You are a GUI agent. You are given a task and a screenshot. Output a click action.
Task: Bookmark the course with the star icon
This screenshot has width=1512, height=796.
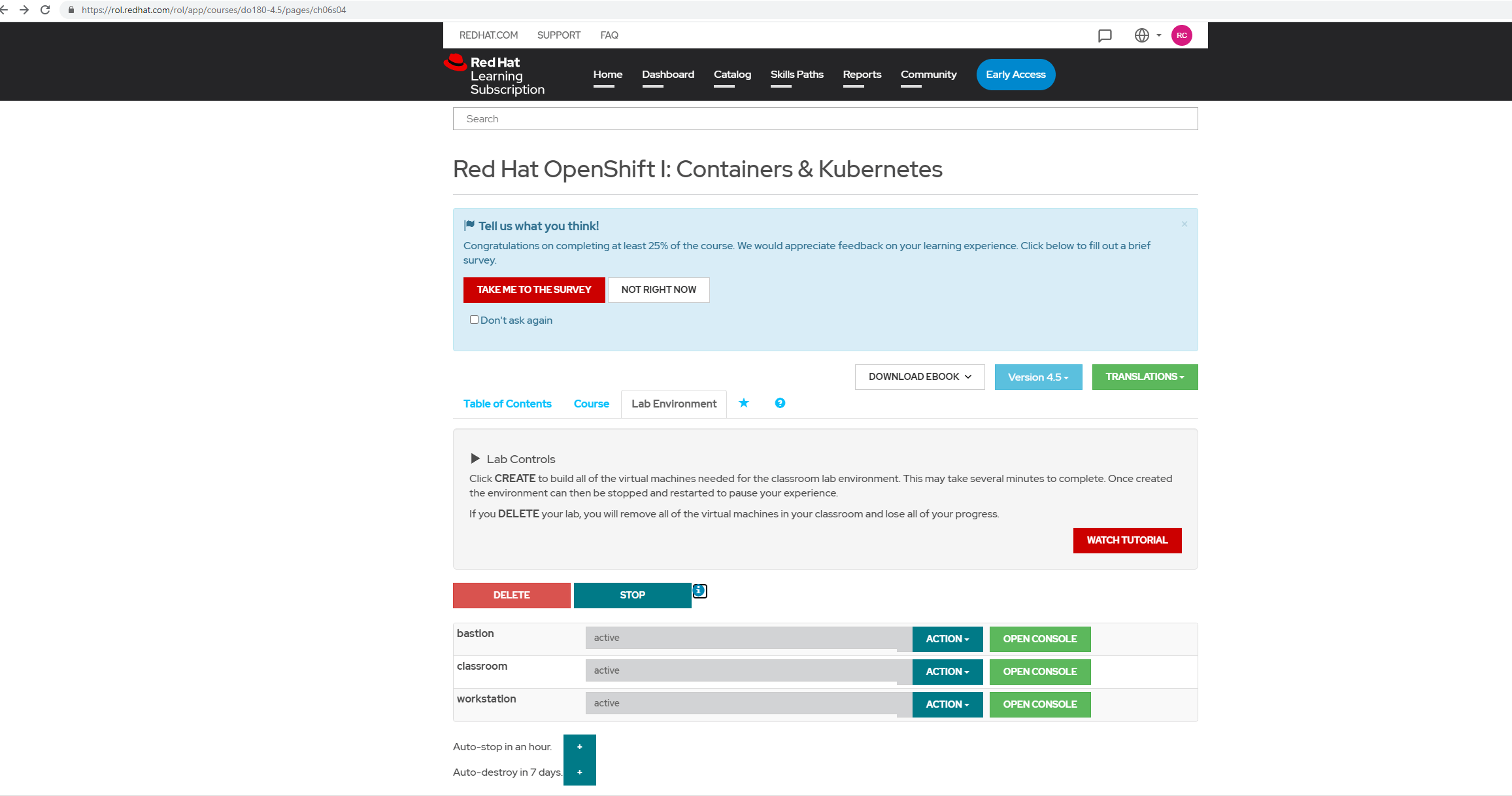tap(743, 404)
